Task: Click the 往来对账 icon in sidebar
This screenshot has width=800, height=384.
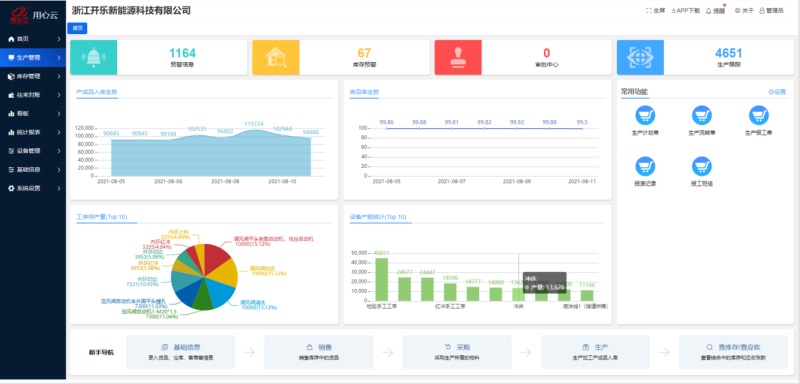Action: 11,95
